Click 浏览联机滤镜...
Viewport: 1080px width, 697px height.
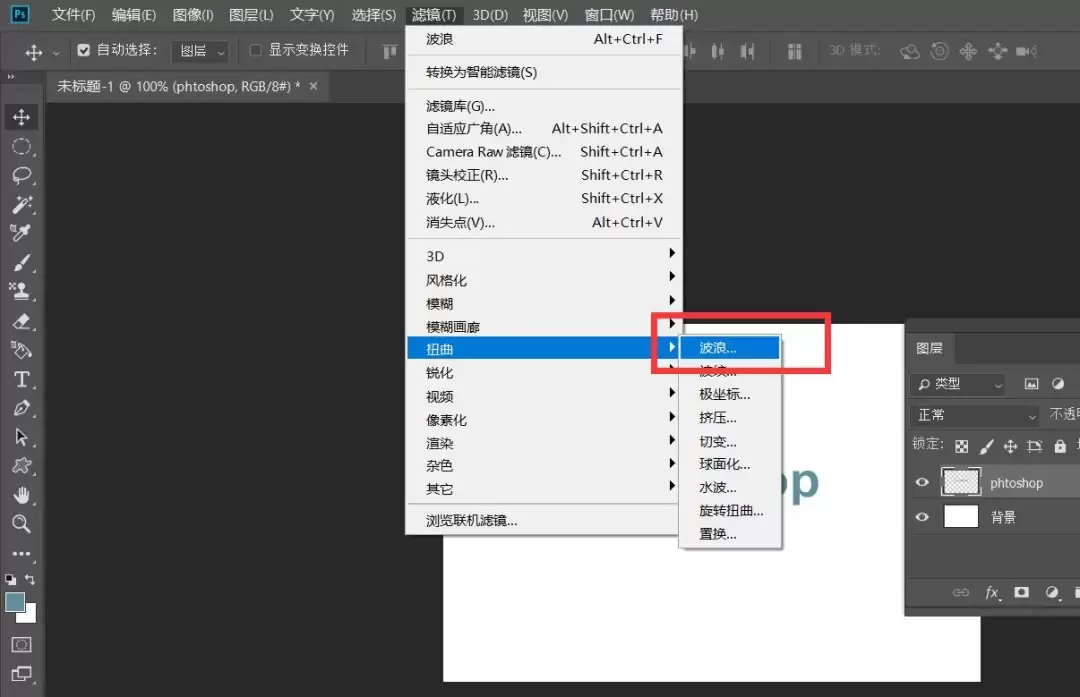(543, 521)
